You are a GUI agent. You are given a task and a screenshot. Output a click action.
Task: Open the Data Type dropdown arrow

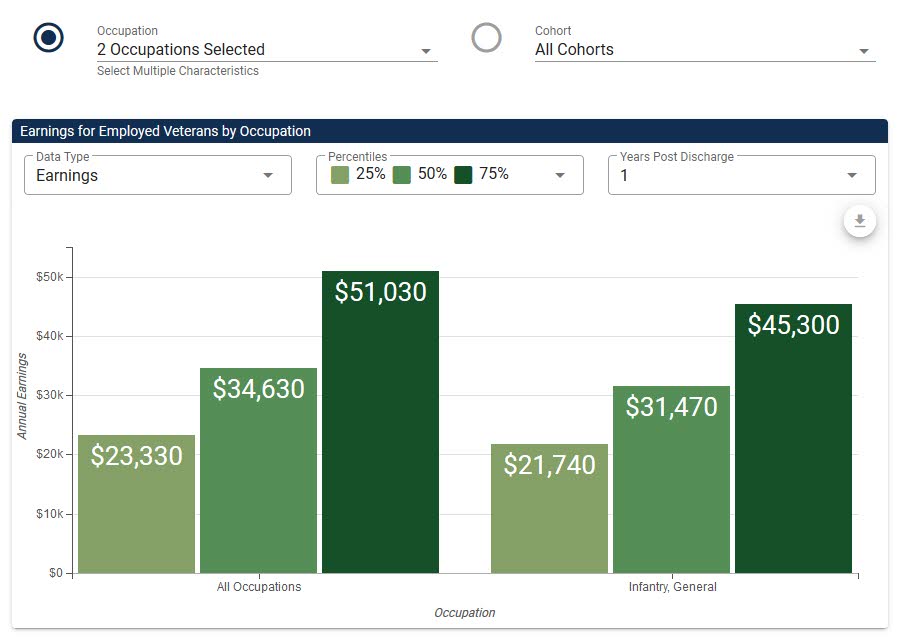click(x=267, y=175)
